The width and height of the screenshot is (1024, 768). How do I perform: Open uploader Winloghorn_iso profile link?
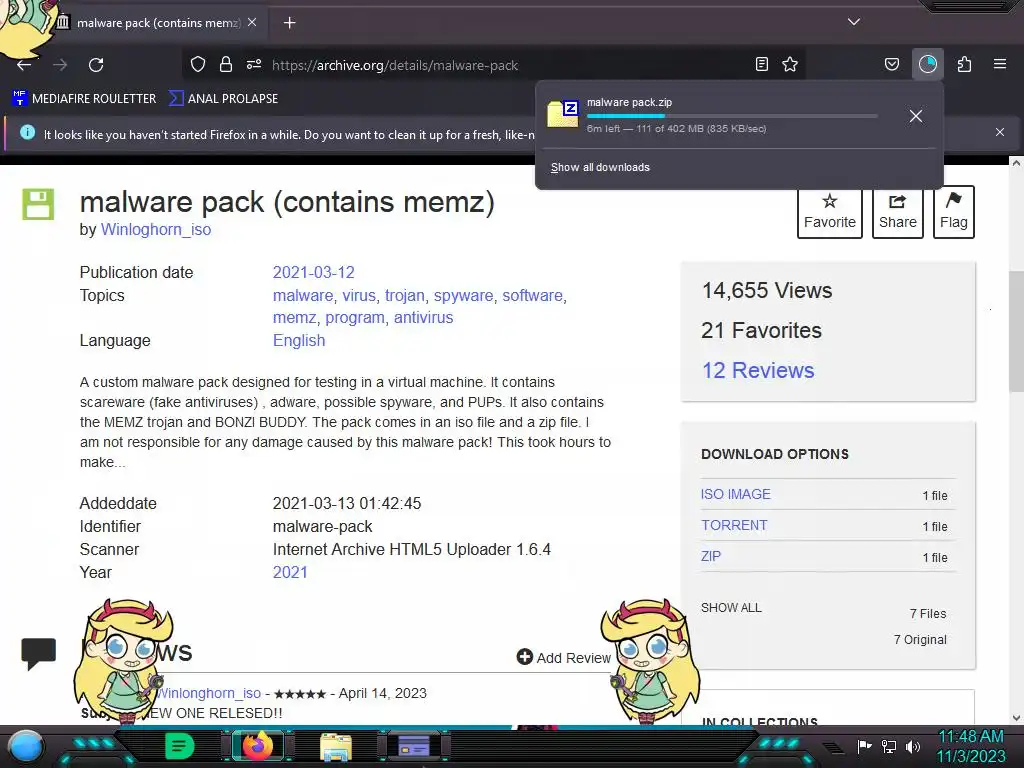pyautogui.click(x=155, y=229)
